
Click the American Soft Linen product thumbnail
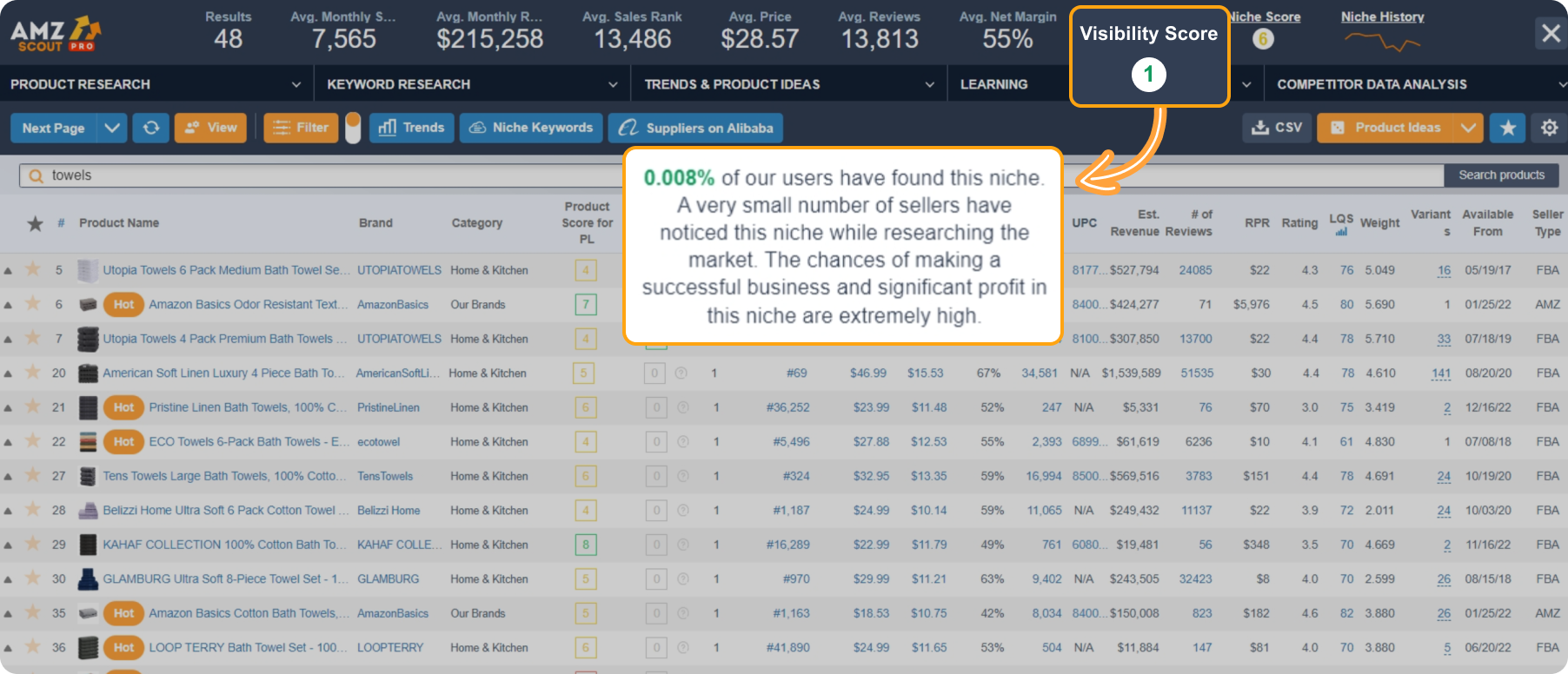click(x=88, y=373)
